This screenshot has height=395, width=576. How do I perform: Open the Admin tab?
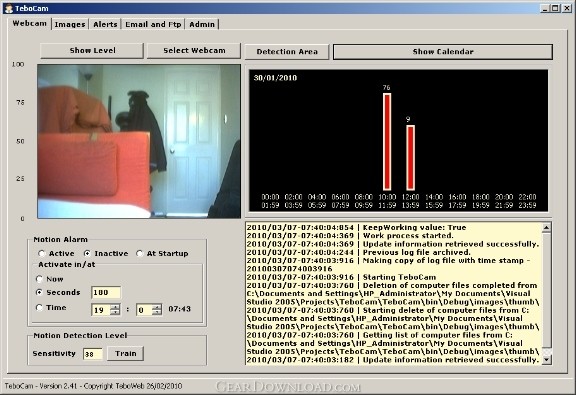click(202, 24)
